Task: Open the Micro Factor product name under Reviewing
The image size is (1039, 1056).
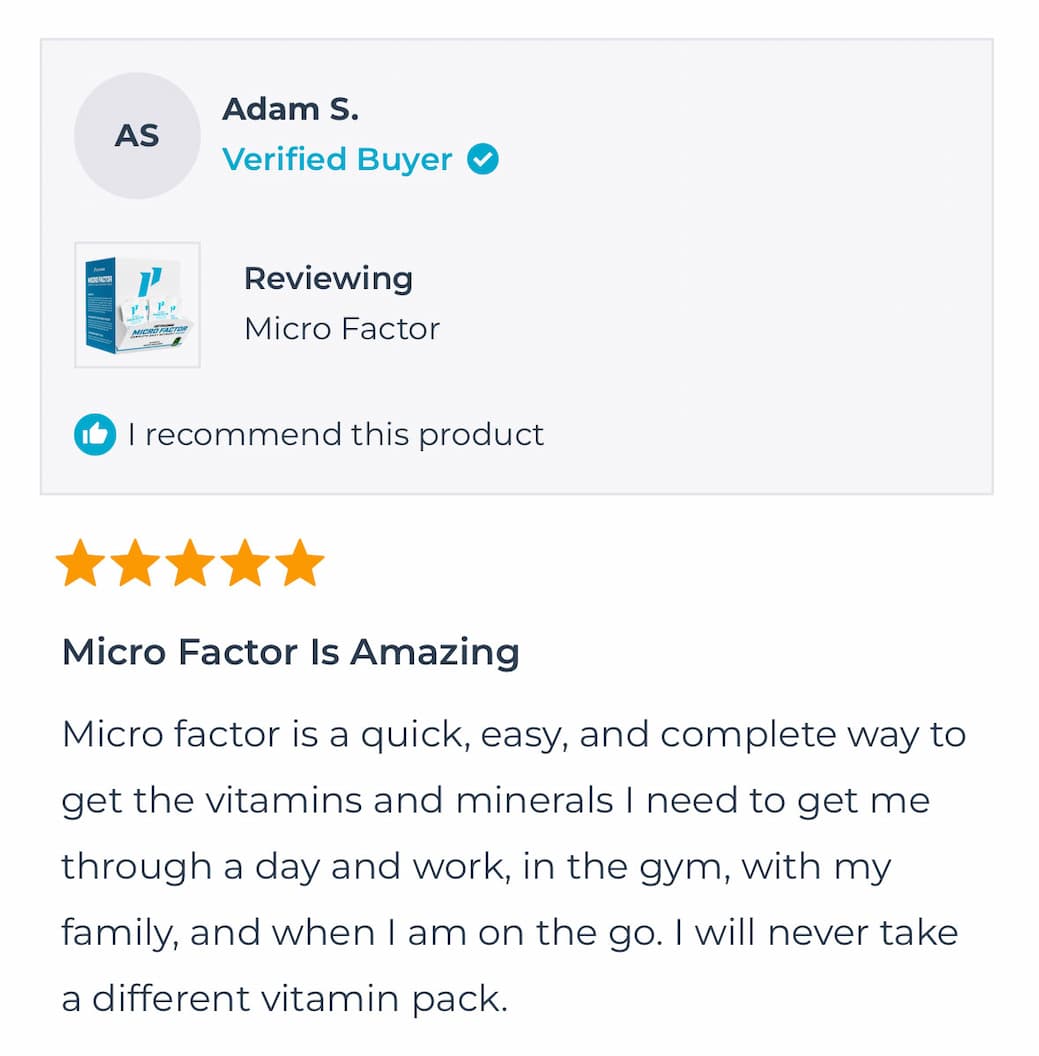Action: click(x=342, y=328)
